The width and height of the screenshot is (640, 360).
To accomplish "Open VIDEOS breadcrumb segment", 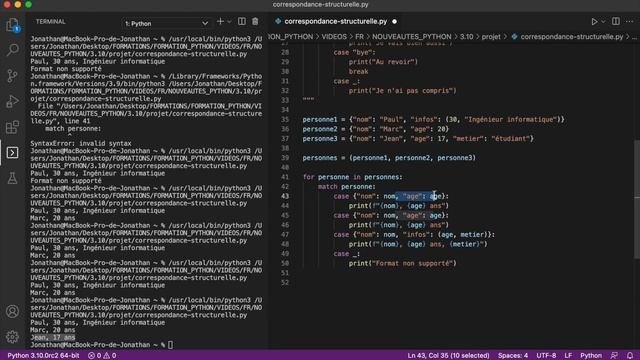I will [x=334, y=37].
